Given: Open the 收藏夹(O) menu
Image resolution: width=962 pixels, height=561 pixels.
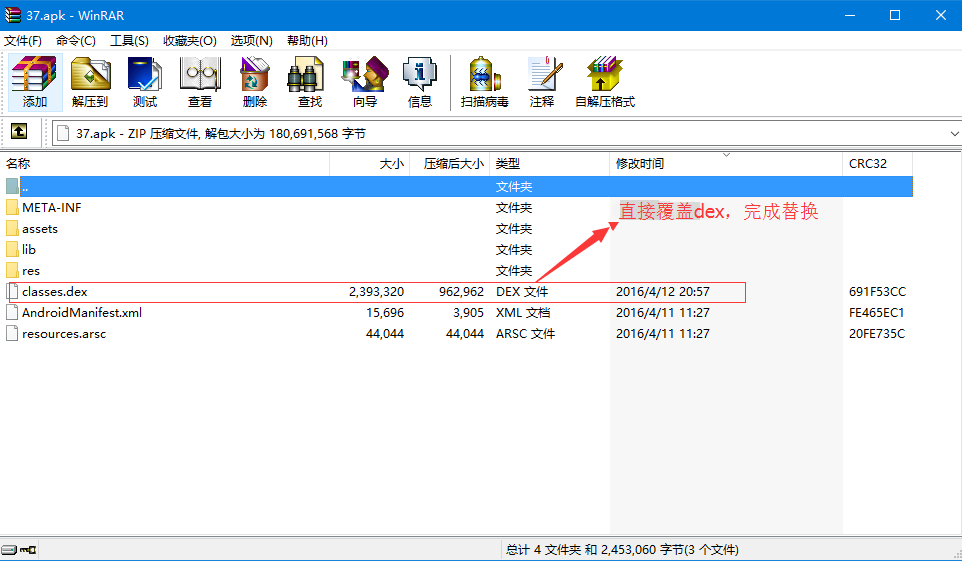Looking at the screenshot, I should 190,41.
